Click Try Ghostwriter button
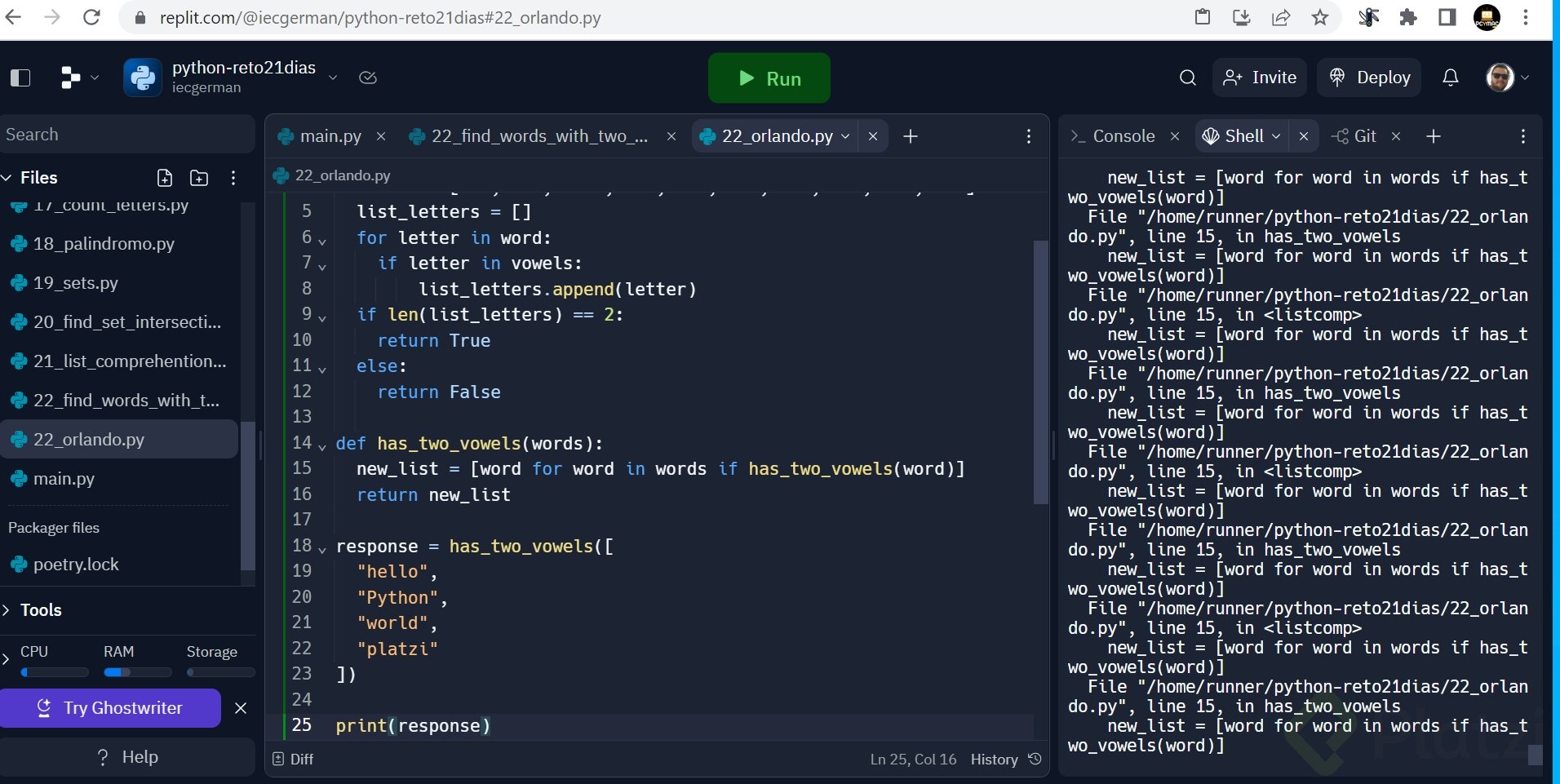The height and width of the screenshot is (784, 1560). coord(110,708)
